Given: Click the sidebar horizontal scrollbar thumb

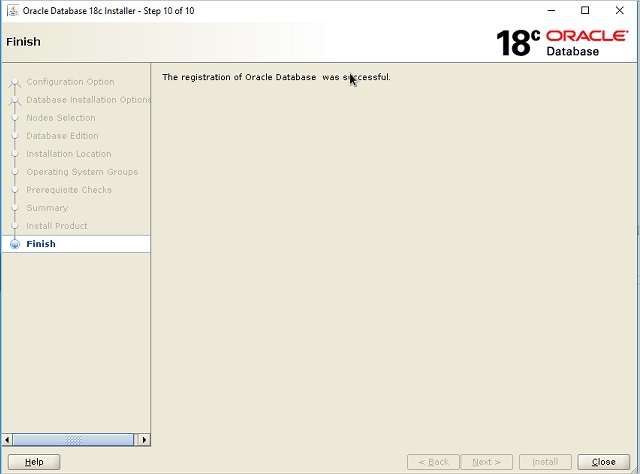Looking at the screenshot, I should (x=73, y=440).
